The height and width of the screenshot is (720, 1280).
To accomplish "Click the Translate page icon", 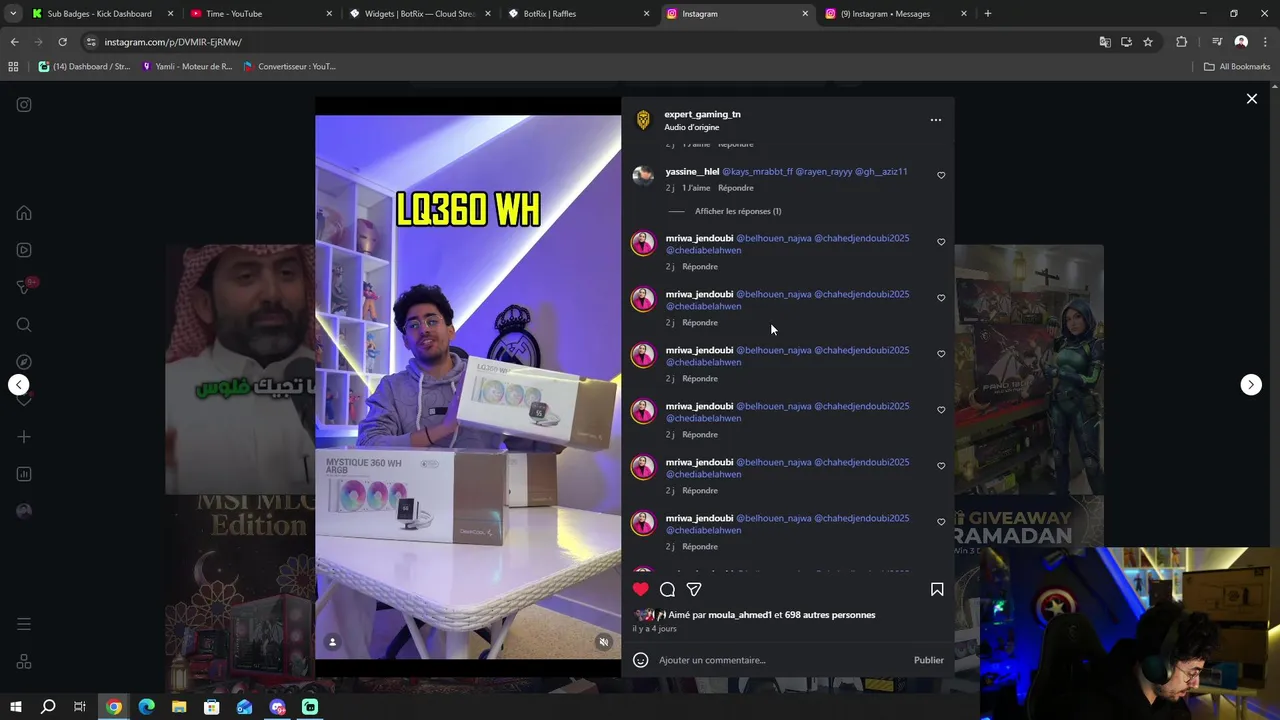I will 1105,42.
